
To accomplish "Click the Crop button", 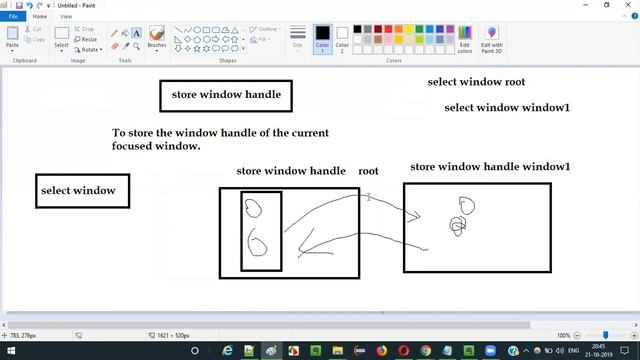I will pyautogui.click(x=84, y=29).
